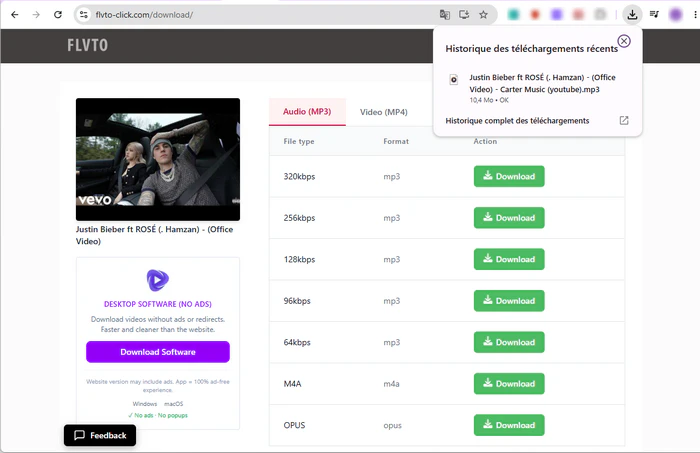Click DESKTOP SOFTWARE (NO ADS) heading
The height and width of the screenshot is (453, 700).
coord(158,304)
